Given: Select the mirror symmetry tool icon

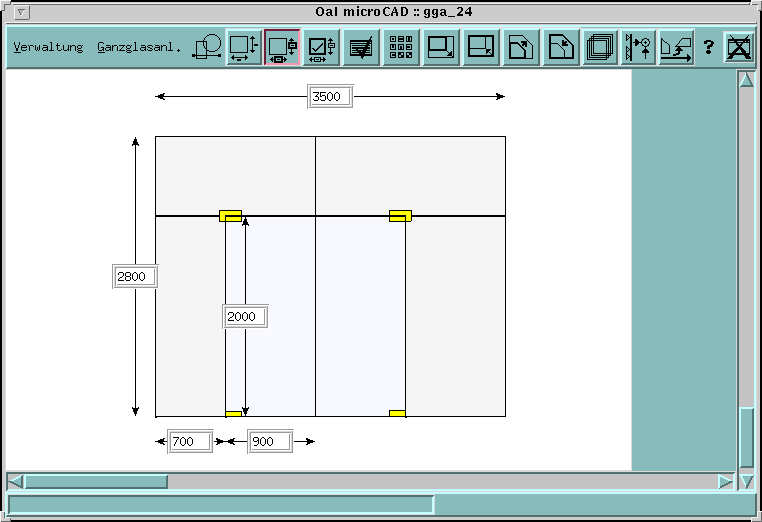Looking at the screenshot, I should click(639, 47).
